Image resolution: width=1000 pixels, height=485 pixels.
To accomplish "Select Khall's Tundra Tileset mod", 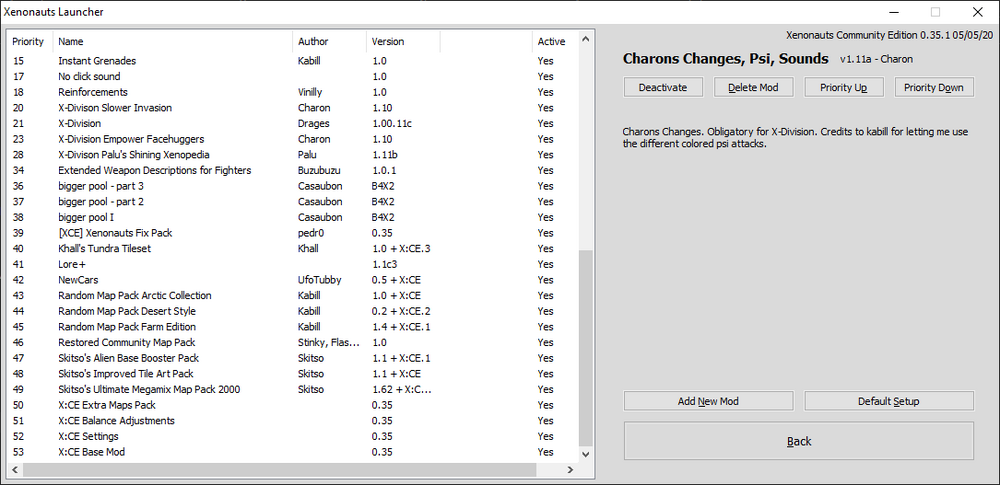I will [x=293, y=249].
